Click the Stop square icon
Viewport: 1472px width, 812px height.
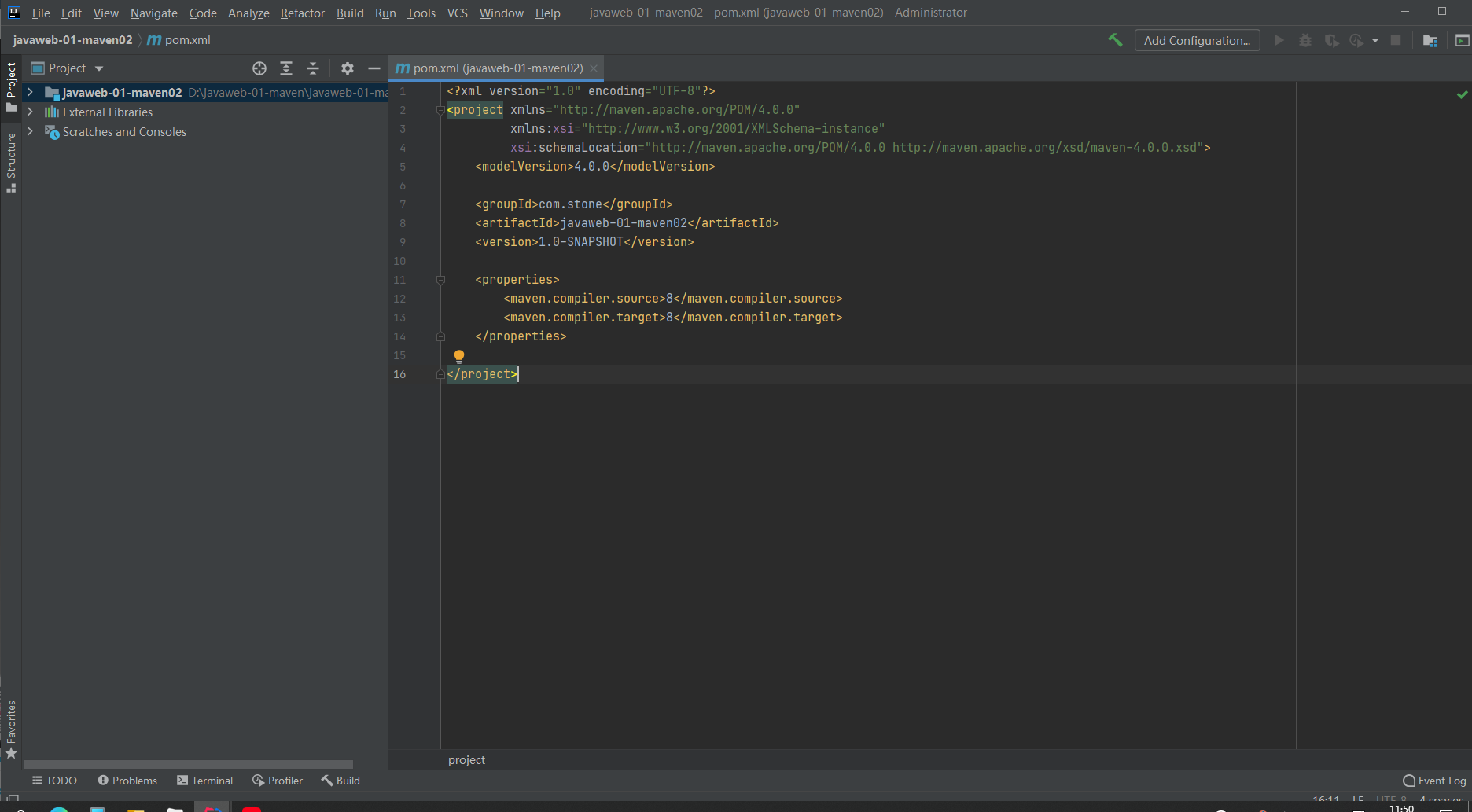click(x=1396, y=40)
